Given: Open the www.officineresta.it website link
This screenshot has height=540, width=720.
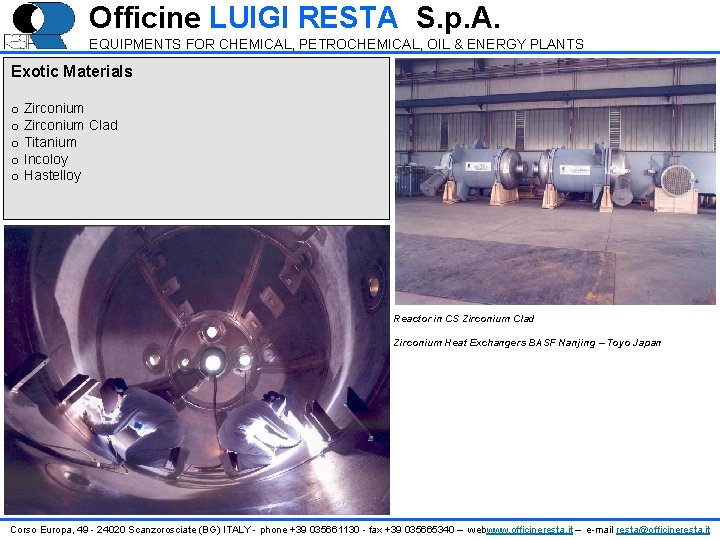Looking at the screenshot, I should coord(529,530).
